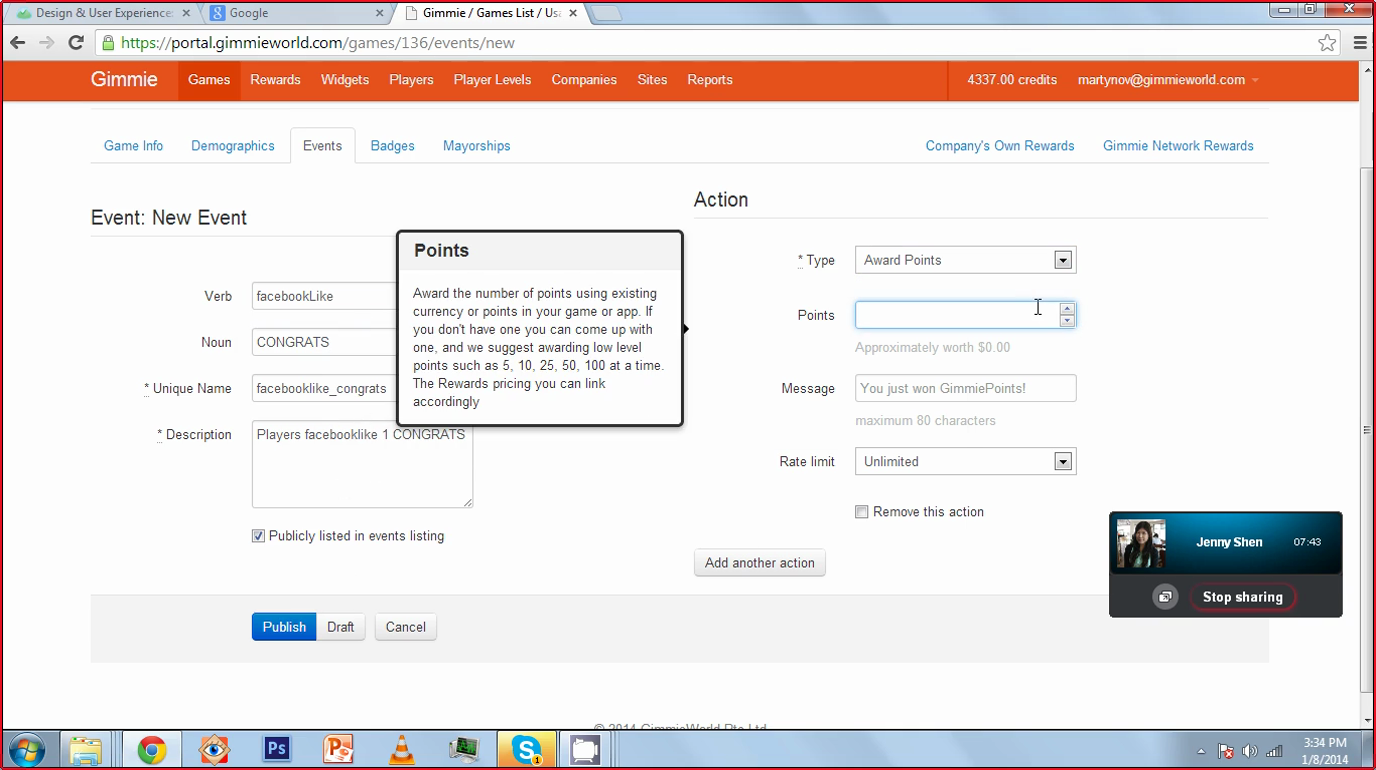Image resolution: width=1376 pixels, height=770 pixels.
Task: Focus the Description text area
Action: pos(362,464)
